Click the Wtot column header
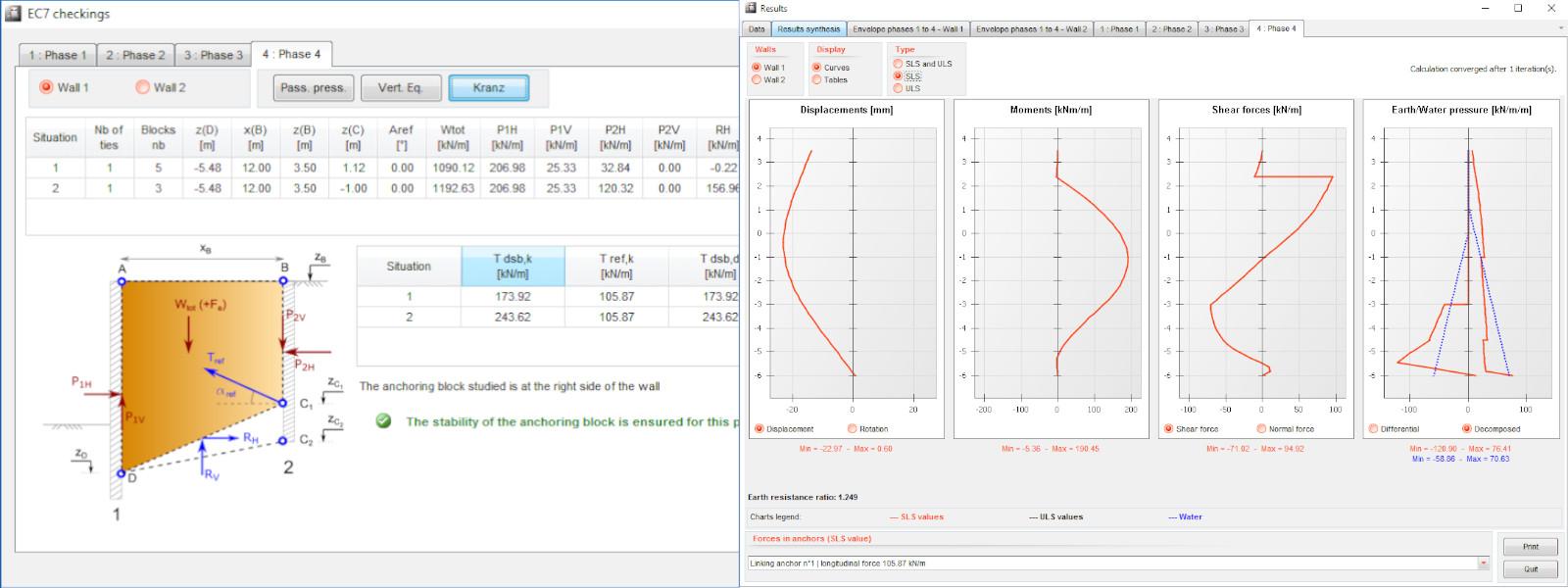1568x588 pixels. 453,137
